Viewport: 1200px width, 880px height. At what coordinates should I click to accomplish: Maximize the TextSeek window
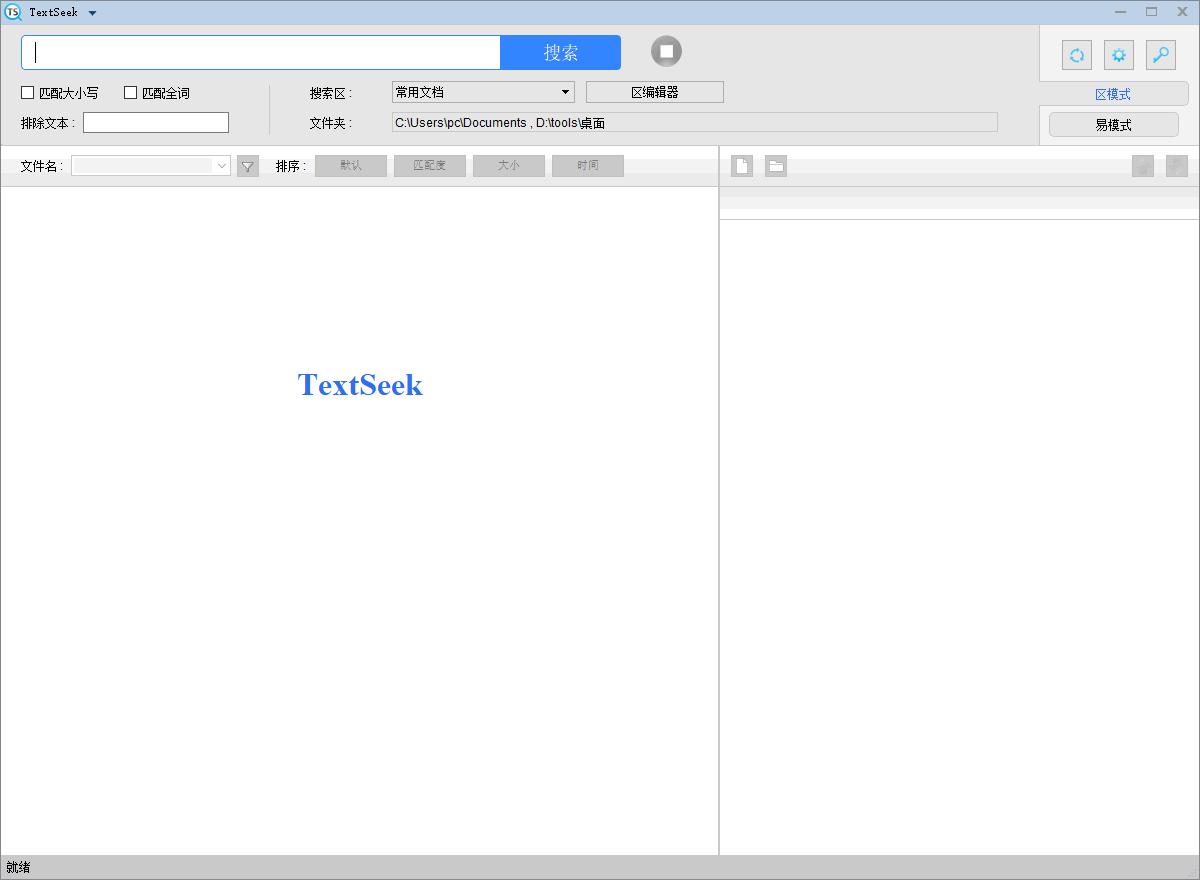(x=1151, y=12)
